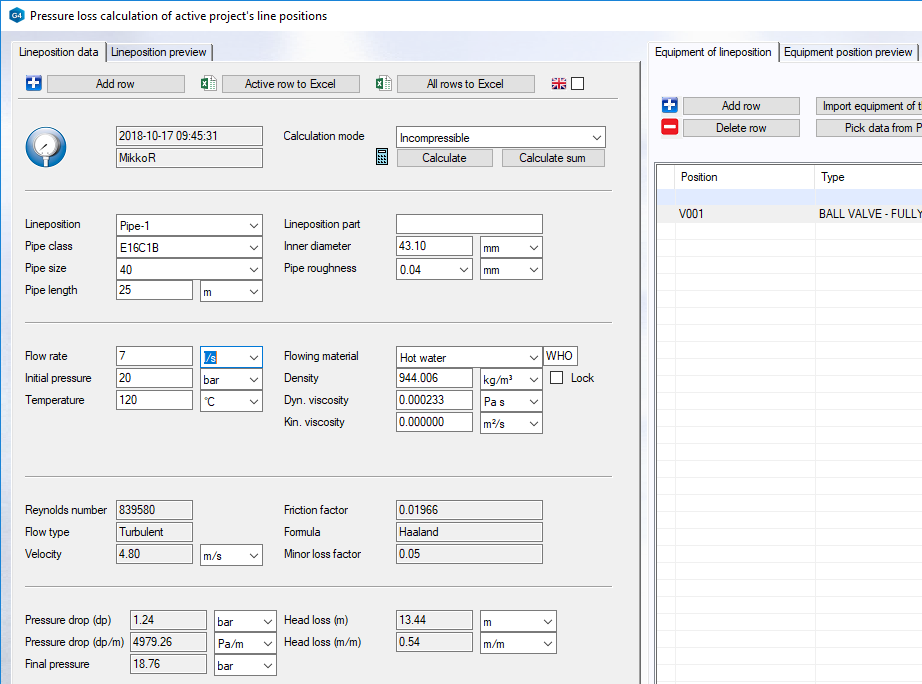The height and width of the screenshot is (684, 922).
Task: Click the blue plus icon in Equipment panel
Action: click(x=670, y=106)
